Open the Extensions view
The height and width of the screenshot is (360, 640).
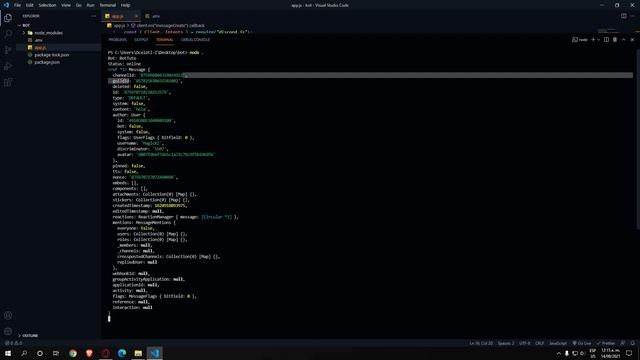pyautogui.click(x=8, y=82)
